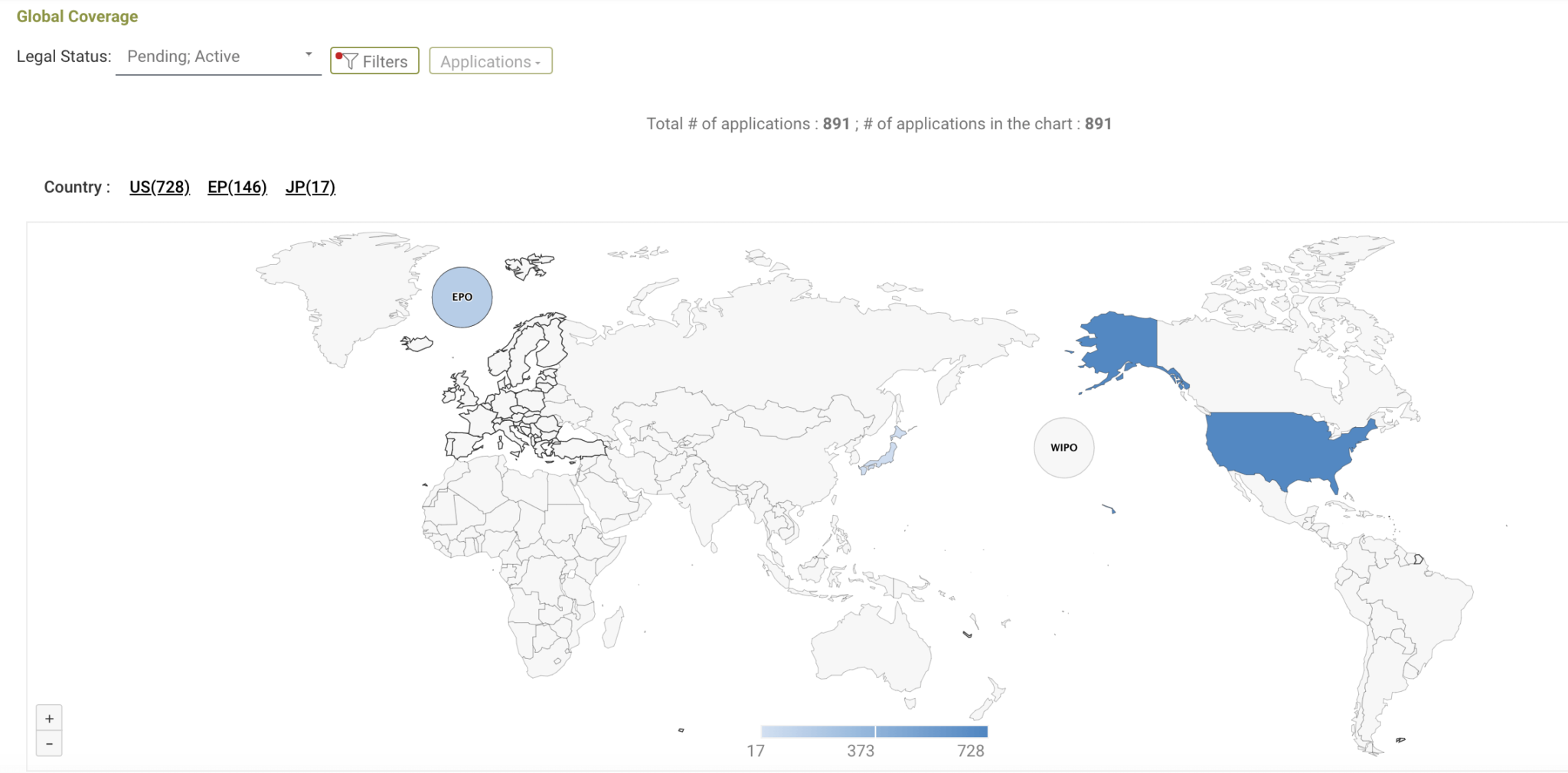
Task: Click the Global Coverage heading
Action: [x=77, y=16]
